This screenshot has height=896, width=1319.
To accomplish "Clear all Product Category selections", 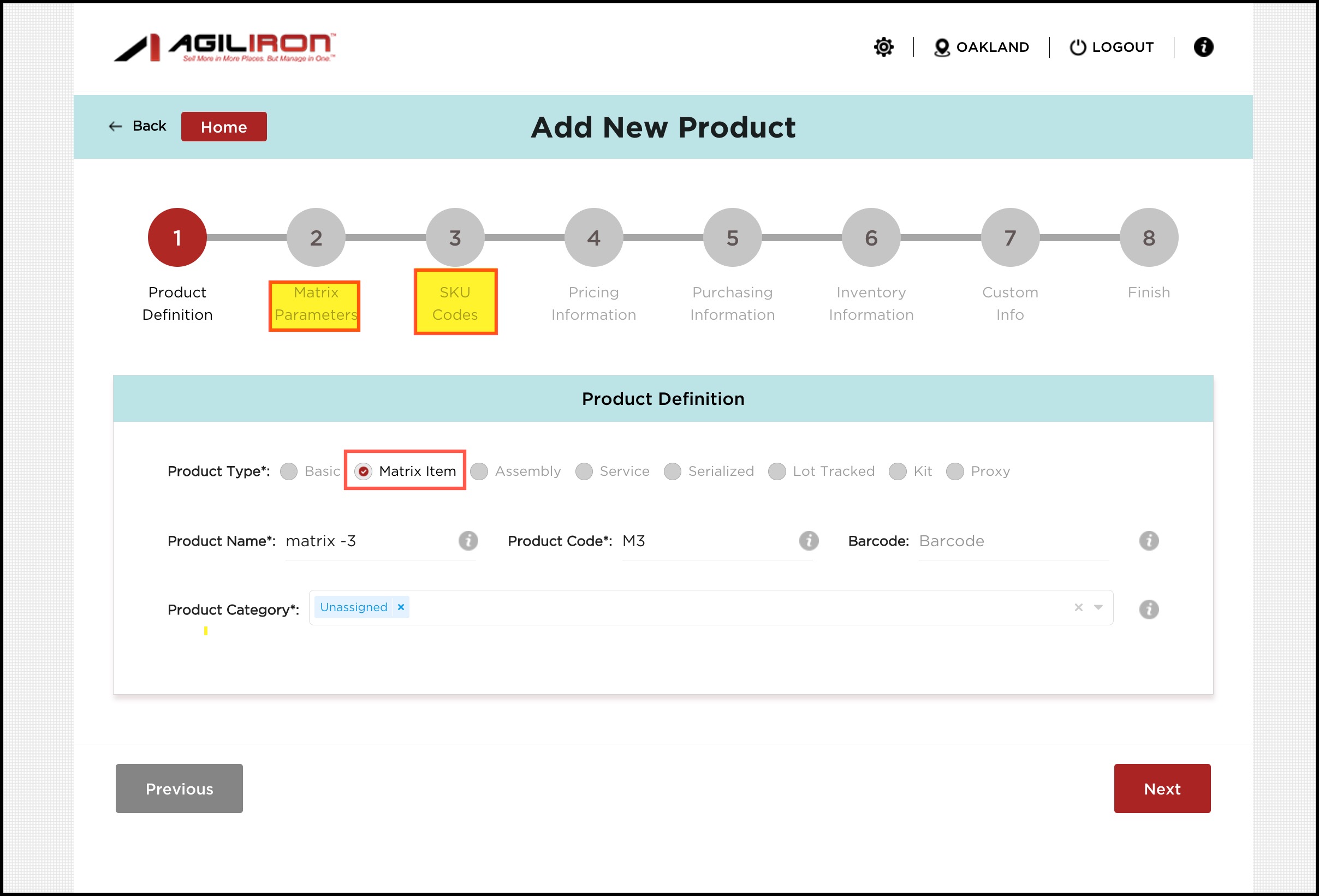I will pos(1078,607).
